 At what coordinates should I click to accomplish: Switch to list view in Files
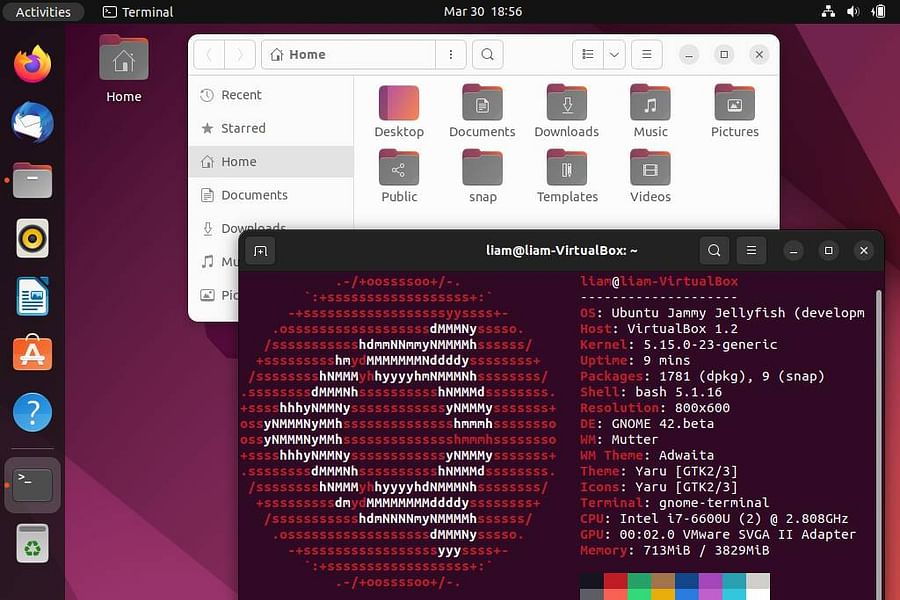(x=588, y=54)
